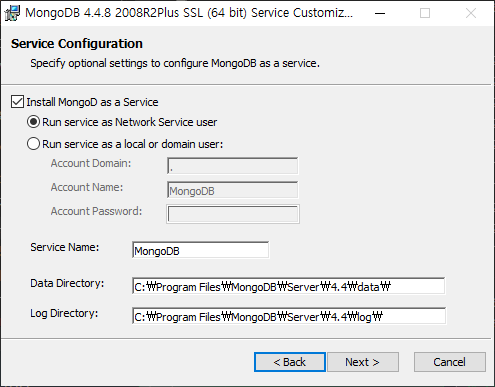Viewport: 495px width, 387px height.
Task: Cancel the MongoDB installation
Action: [449, 362]
